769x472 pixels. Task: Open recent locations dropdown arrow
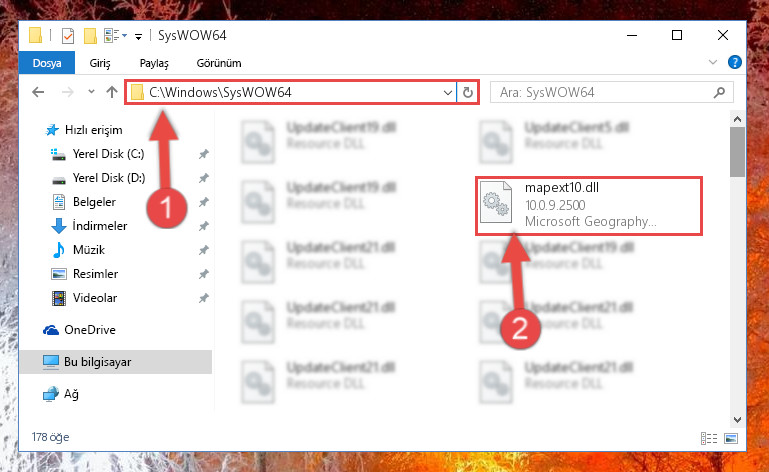pyautogui.click(x=91, y=92)
